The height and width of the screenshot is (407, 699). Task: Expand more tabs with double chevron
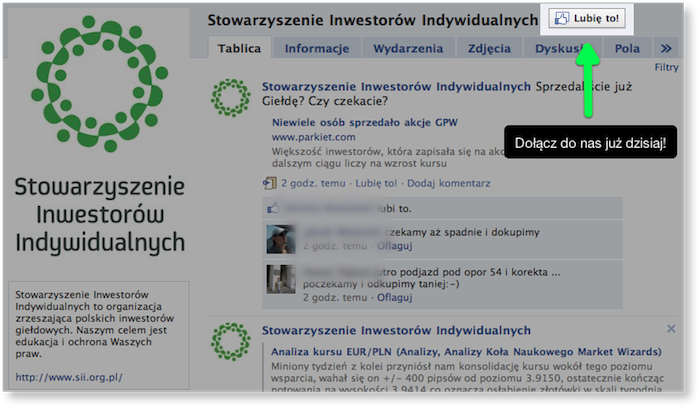pos(666,48)
